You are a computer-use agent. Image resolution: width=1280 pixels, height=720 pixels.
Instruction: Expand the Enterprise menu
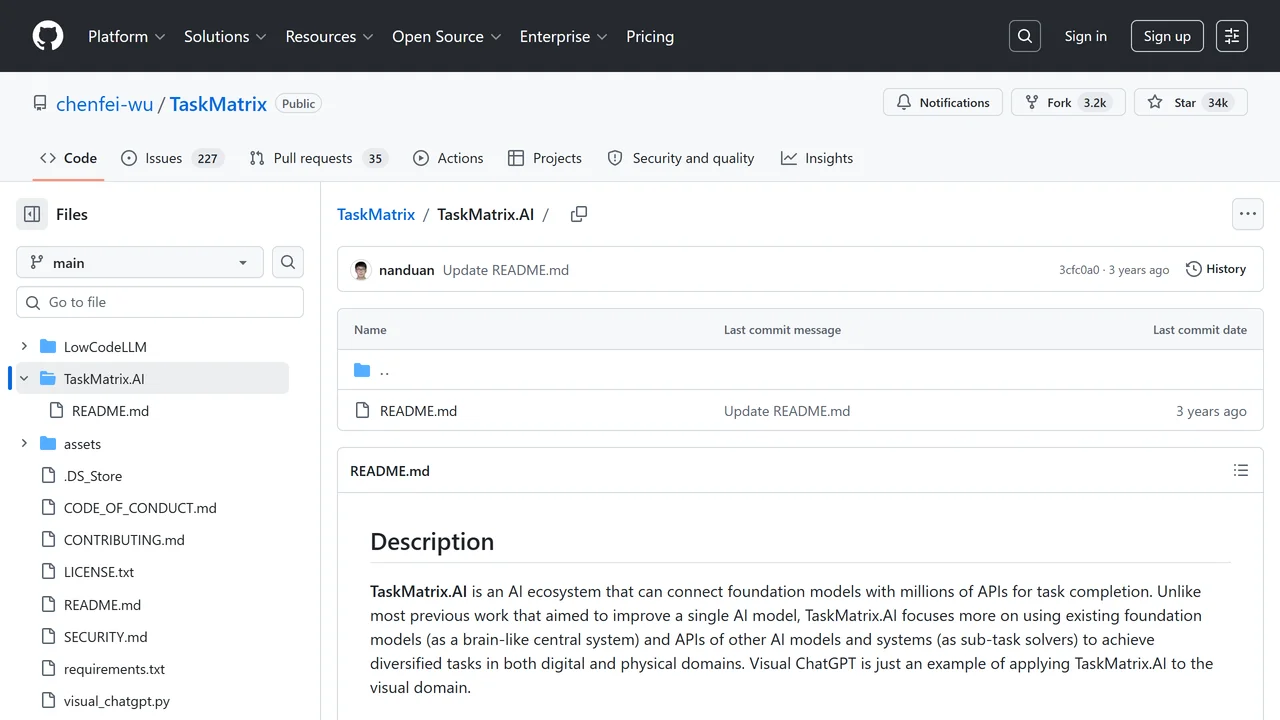pyautogui.click(x=563, y=36)
